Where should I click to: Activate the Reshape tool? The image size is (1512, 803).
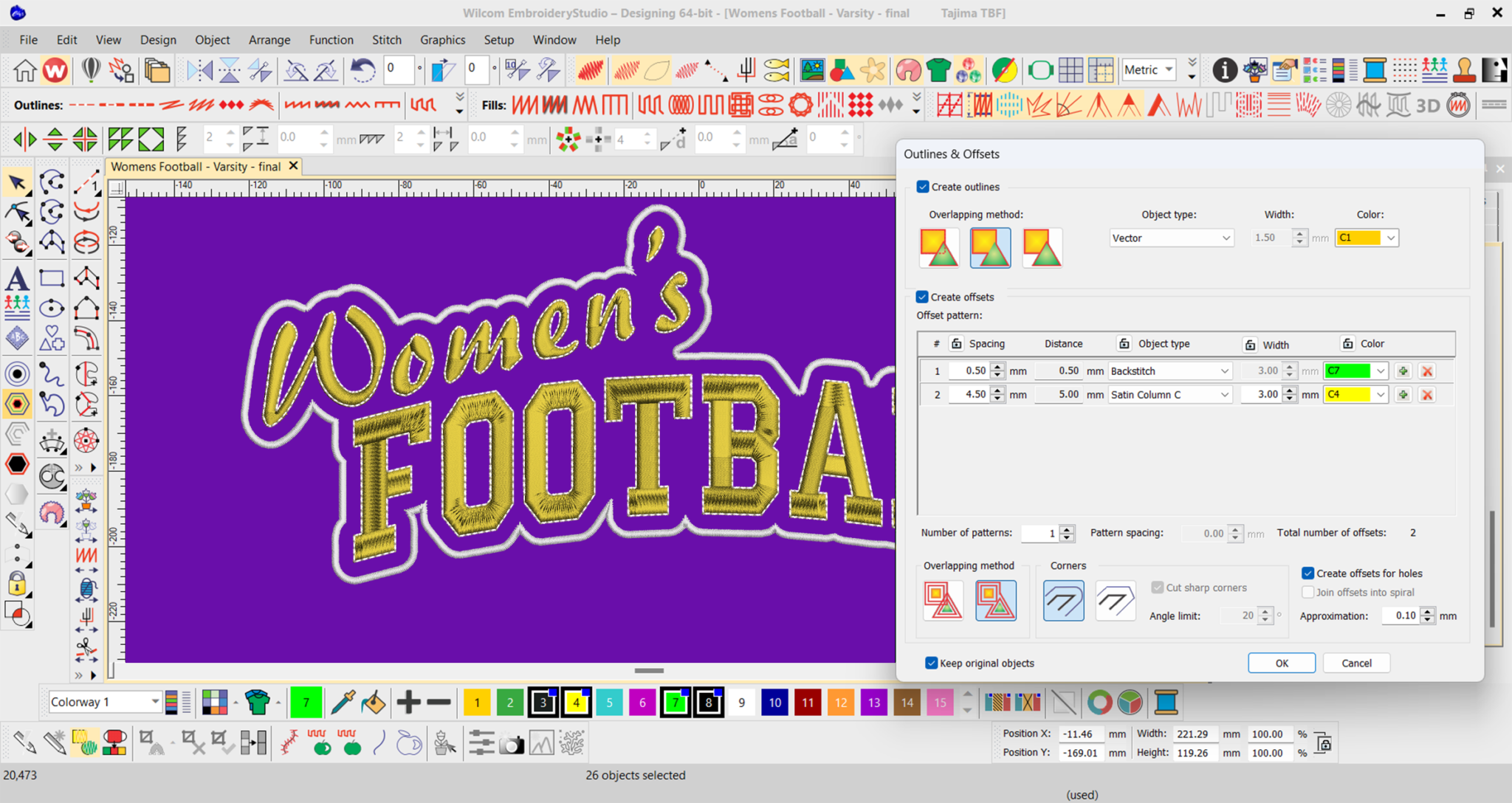click(x=18, y=212)
